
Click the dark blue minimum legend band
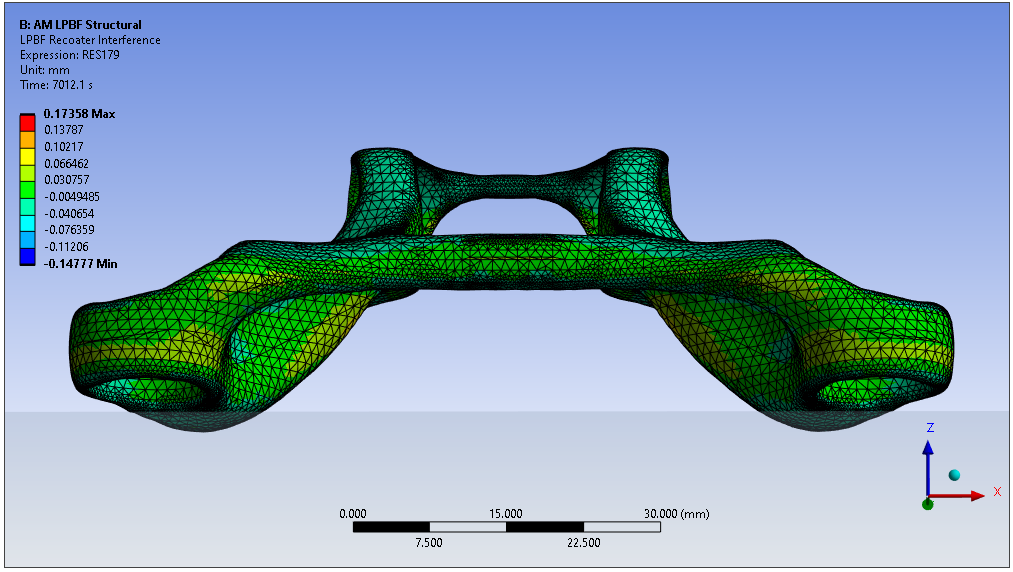pos(27,257)
